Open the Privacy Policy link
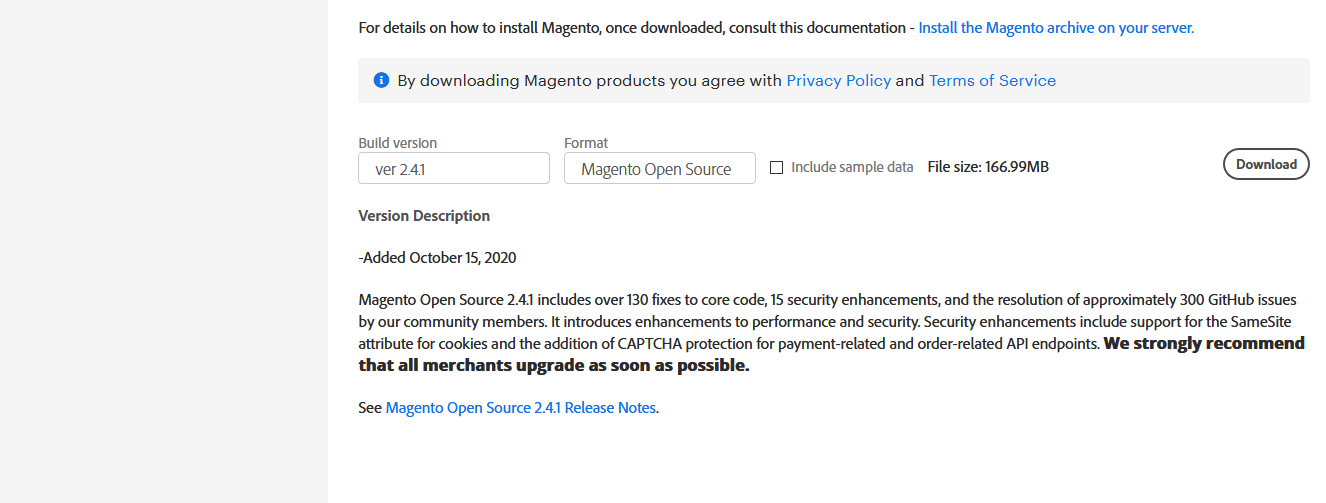This screenshot has height=503, width=1326. point(838,81)
